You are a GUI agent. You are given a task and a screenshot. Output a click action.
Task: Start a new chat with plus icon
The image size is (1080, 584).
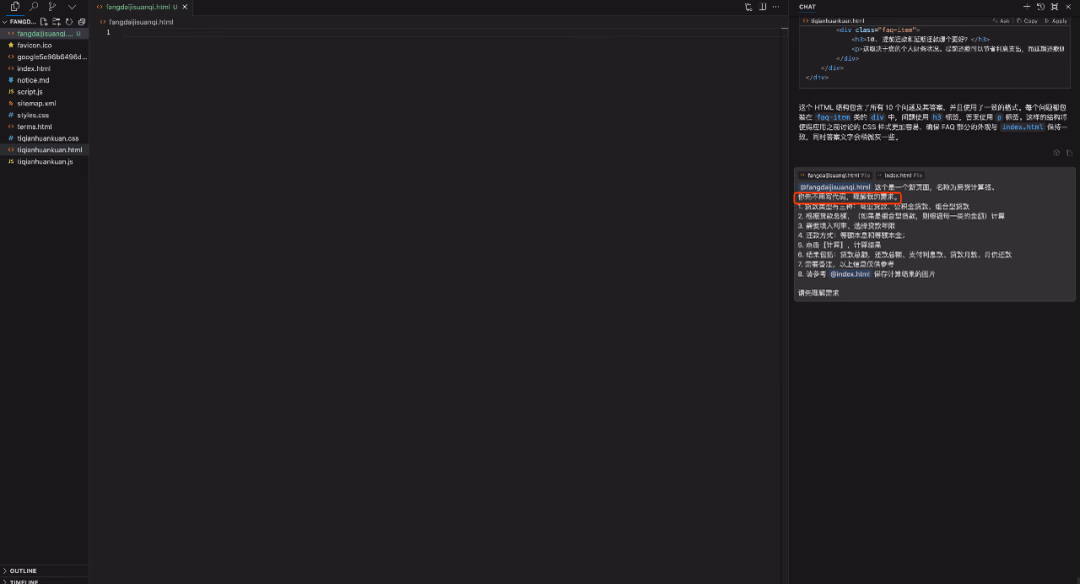pos(1026,7)
